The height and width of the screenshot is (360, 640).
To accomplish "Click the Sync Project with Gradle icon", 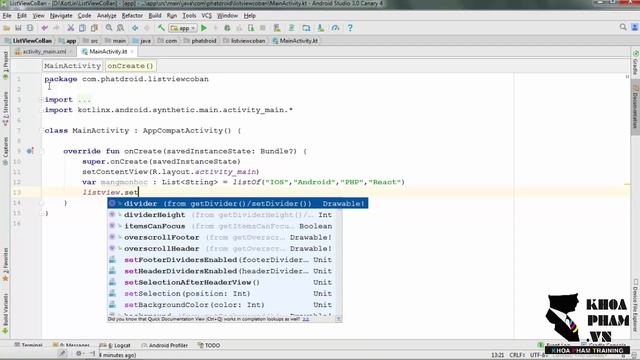I will click(291, 28).
